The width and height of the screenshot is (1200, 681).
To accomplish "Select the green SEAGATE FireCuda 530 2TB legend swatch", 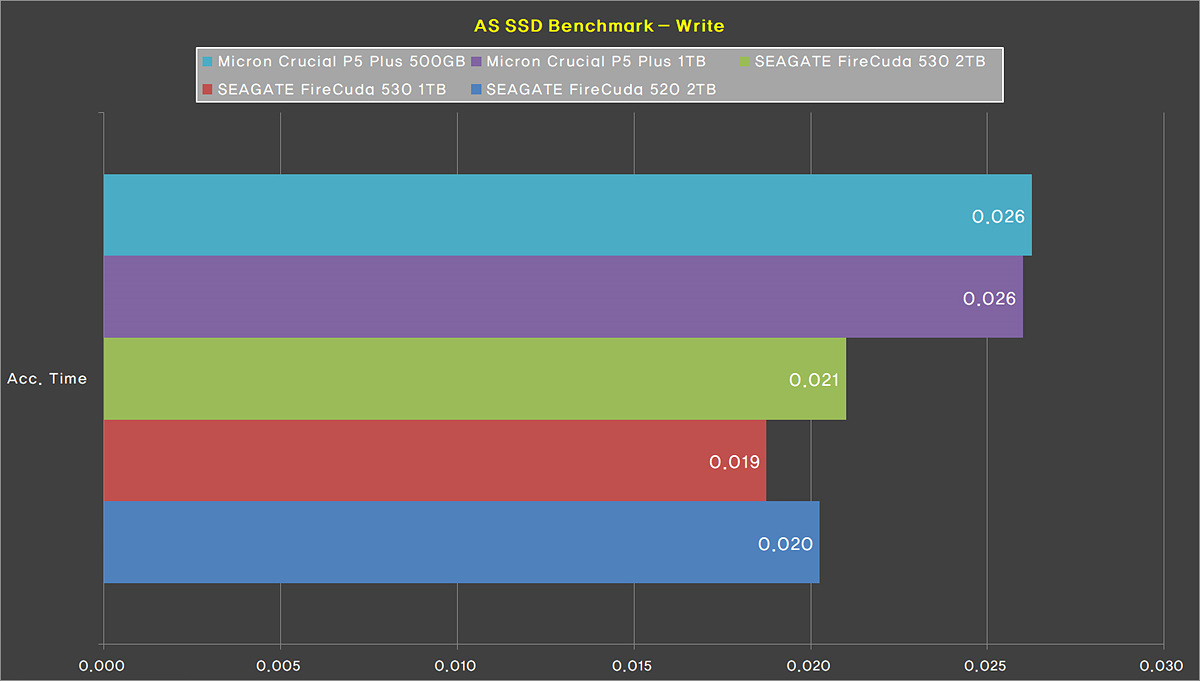I will coord(744,62).
